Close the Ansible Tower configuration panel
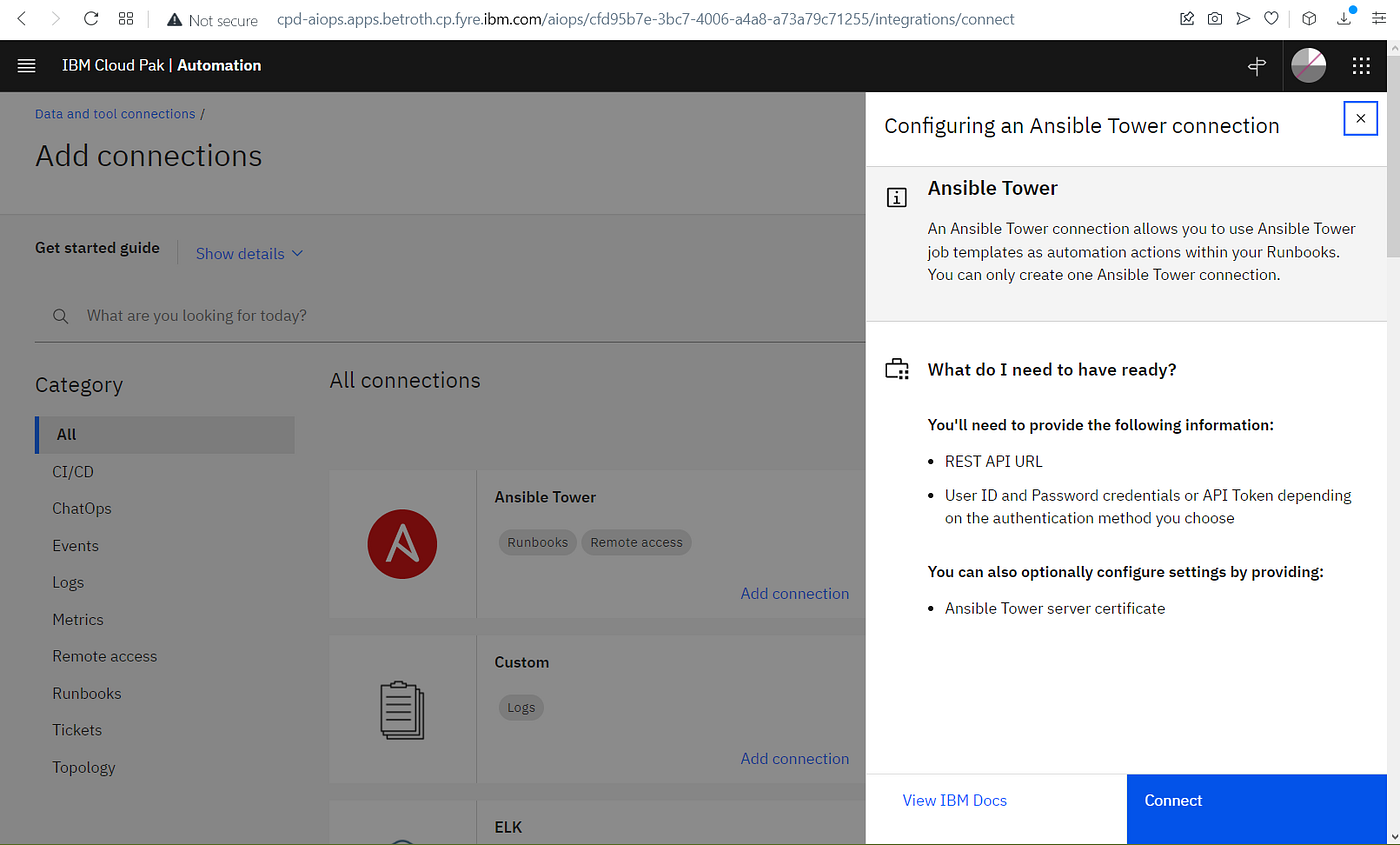1400x845 pixels. coord(1360,118)
